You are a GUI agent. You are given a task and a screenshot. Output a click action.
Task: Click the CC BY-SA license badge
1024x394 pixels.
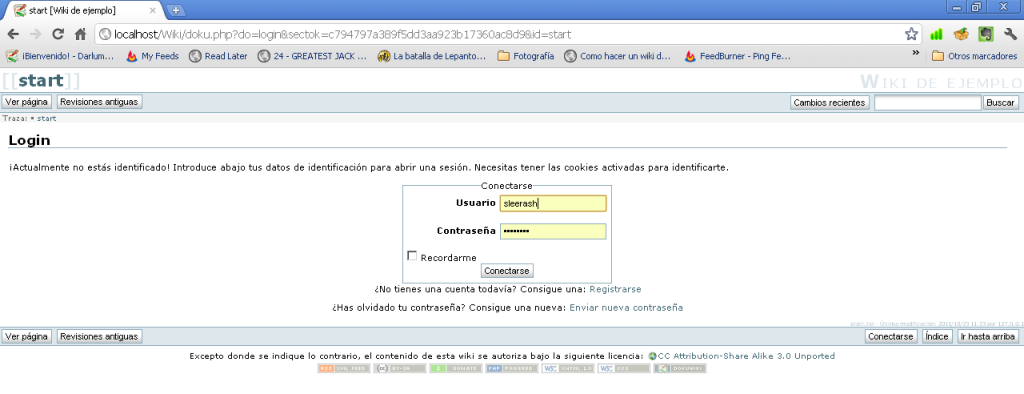coord(400,369)
